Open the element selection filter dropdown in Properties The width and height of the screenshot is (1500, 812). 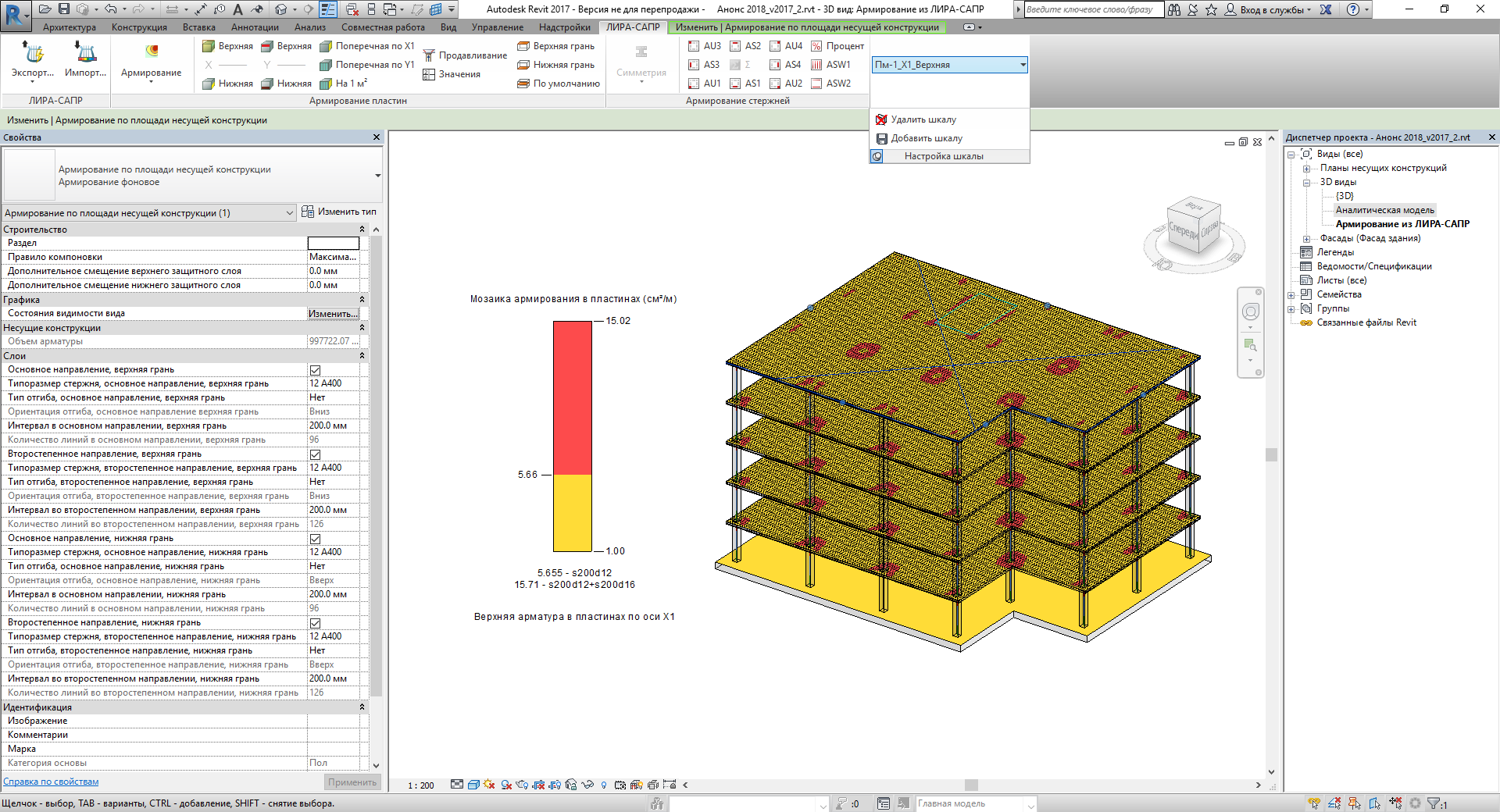289,213
